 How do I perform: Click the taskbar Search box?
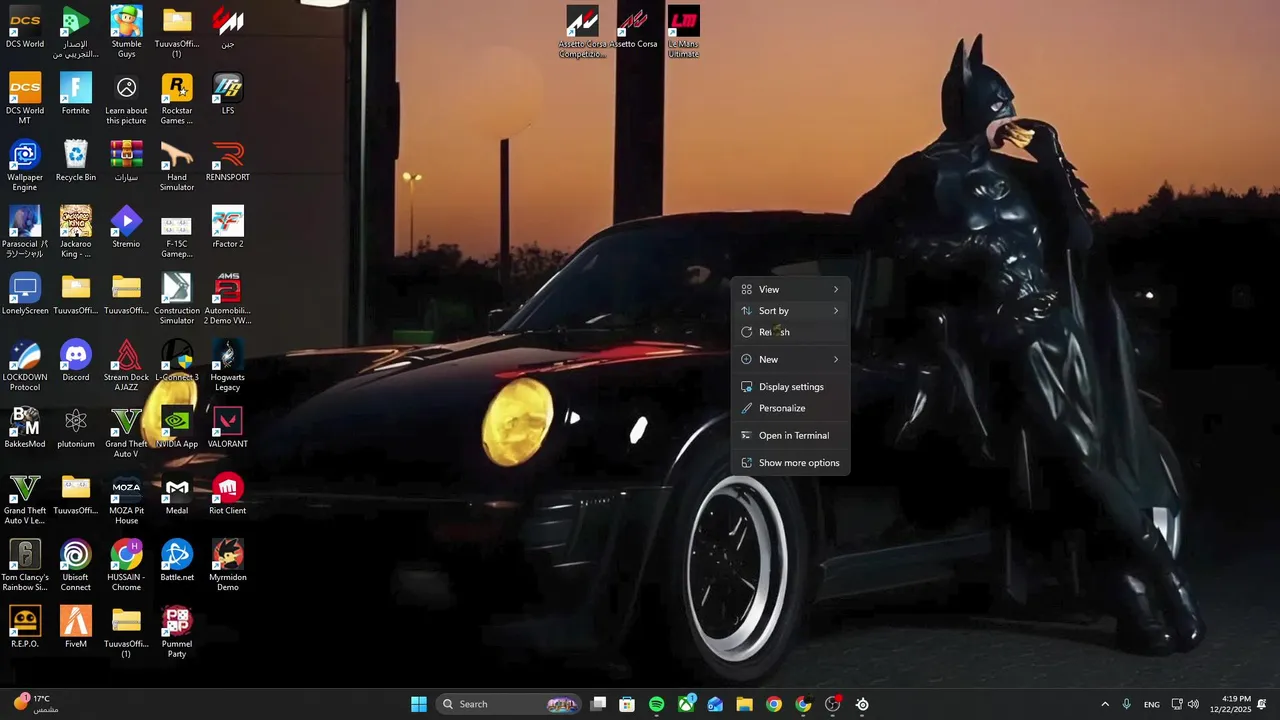coord(509,704)
